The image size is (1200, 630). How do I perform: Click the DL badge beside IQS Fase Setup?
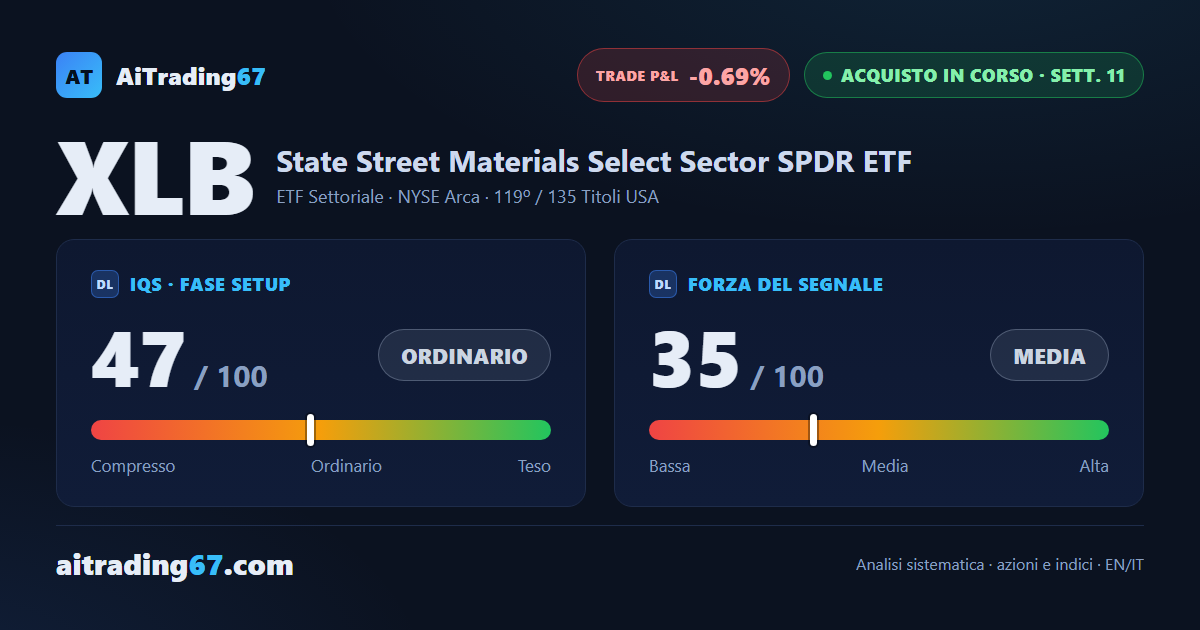coord(105,285)
